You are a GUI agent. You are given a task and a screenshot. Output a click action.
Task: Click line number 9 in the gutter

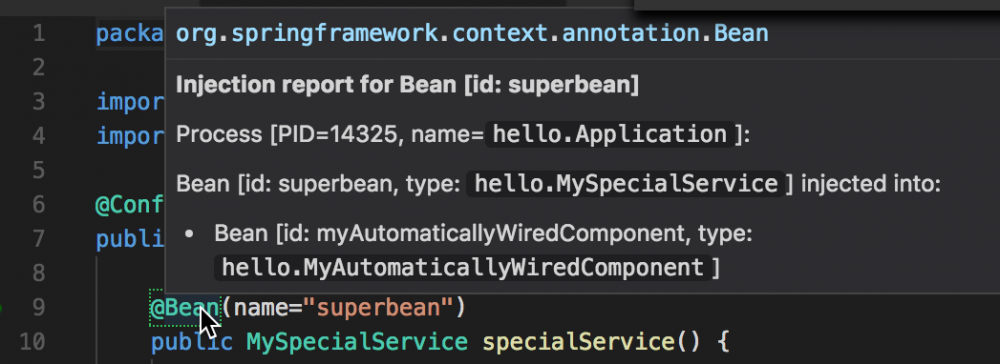click(x=38, y=308)
